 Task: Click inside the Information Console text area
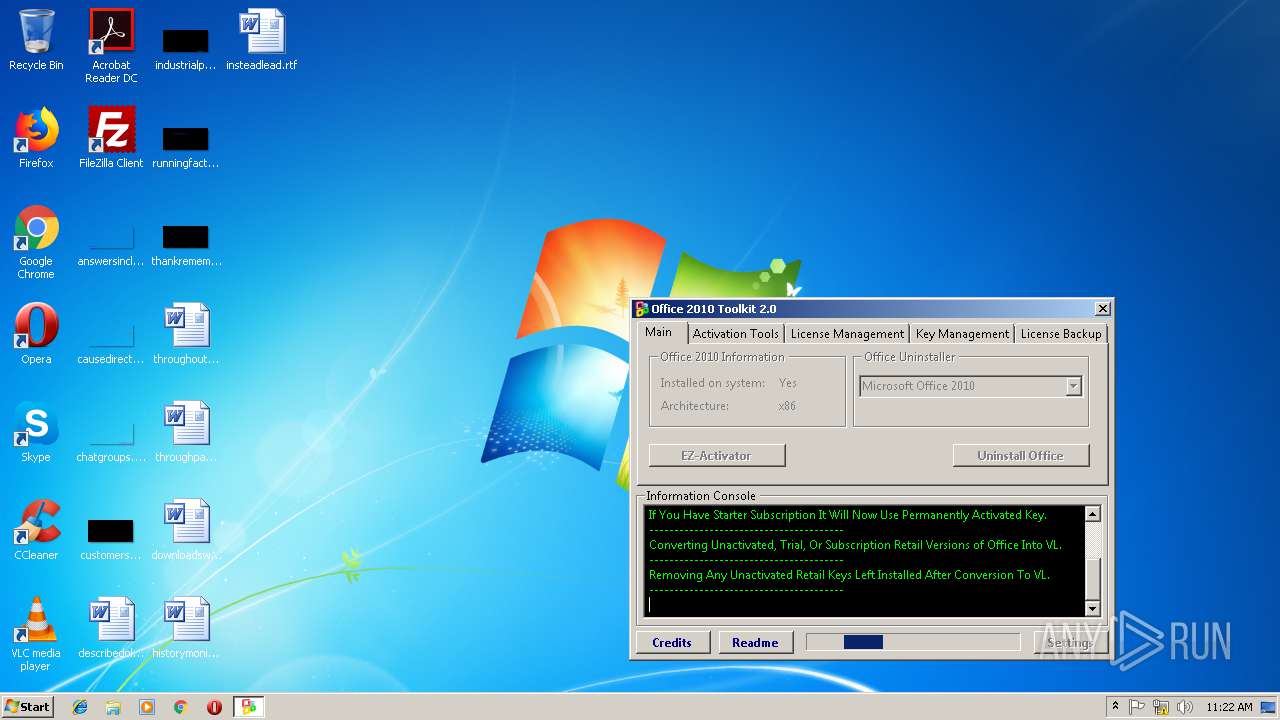(864, 561)
